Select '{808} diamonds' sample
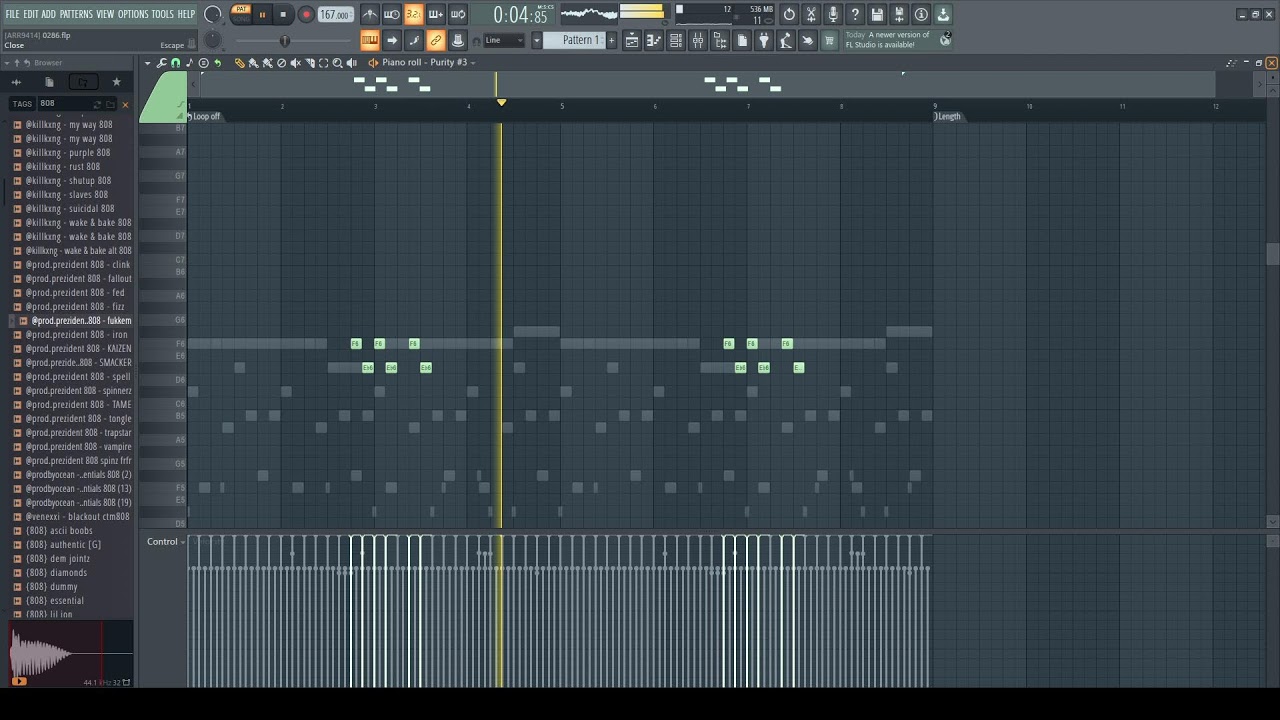Screen dimensions: 1280x720 (x=56, y=573)
